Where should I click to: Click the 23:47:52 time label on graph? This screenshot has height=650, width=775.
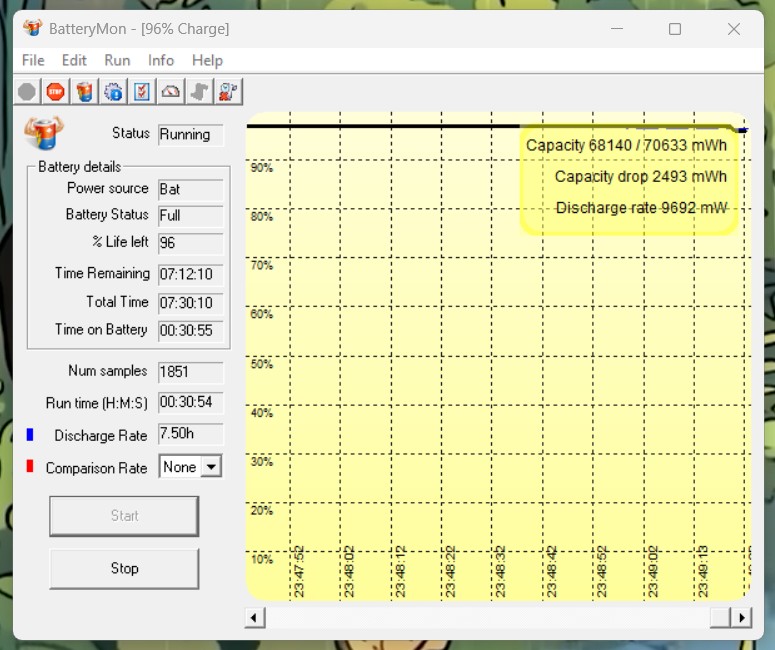(299, 571)
